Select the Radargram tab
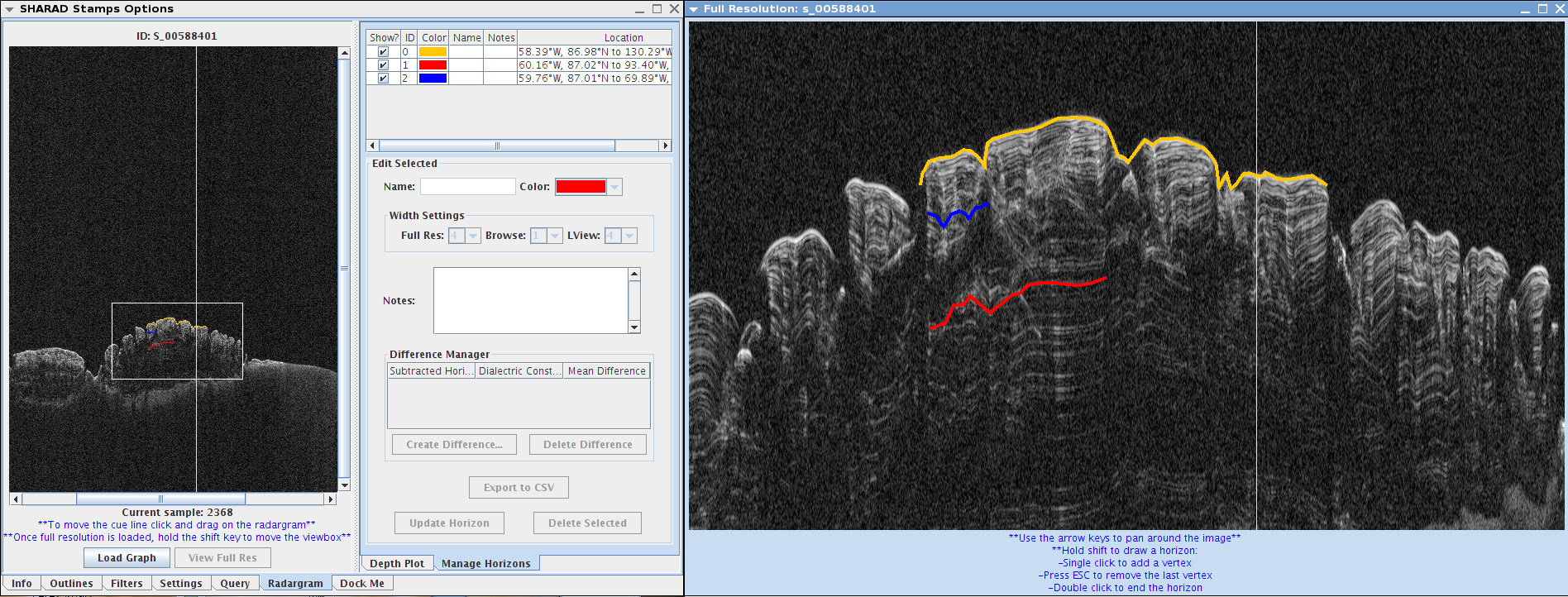This screenshot has width=1568, height=597. (295, 584)
